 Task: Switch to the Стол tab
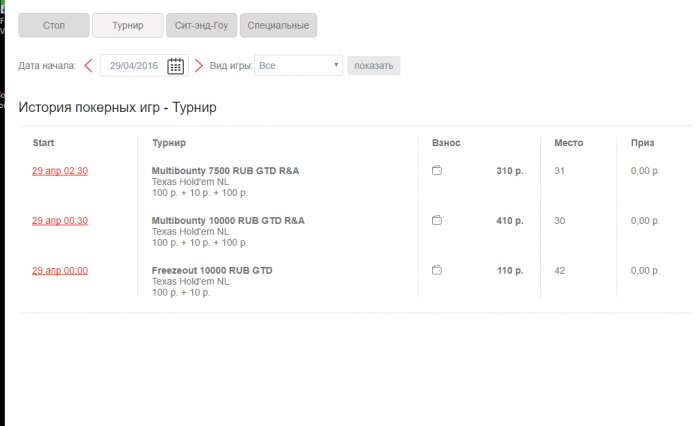(x=53, y=25)
